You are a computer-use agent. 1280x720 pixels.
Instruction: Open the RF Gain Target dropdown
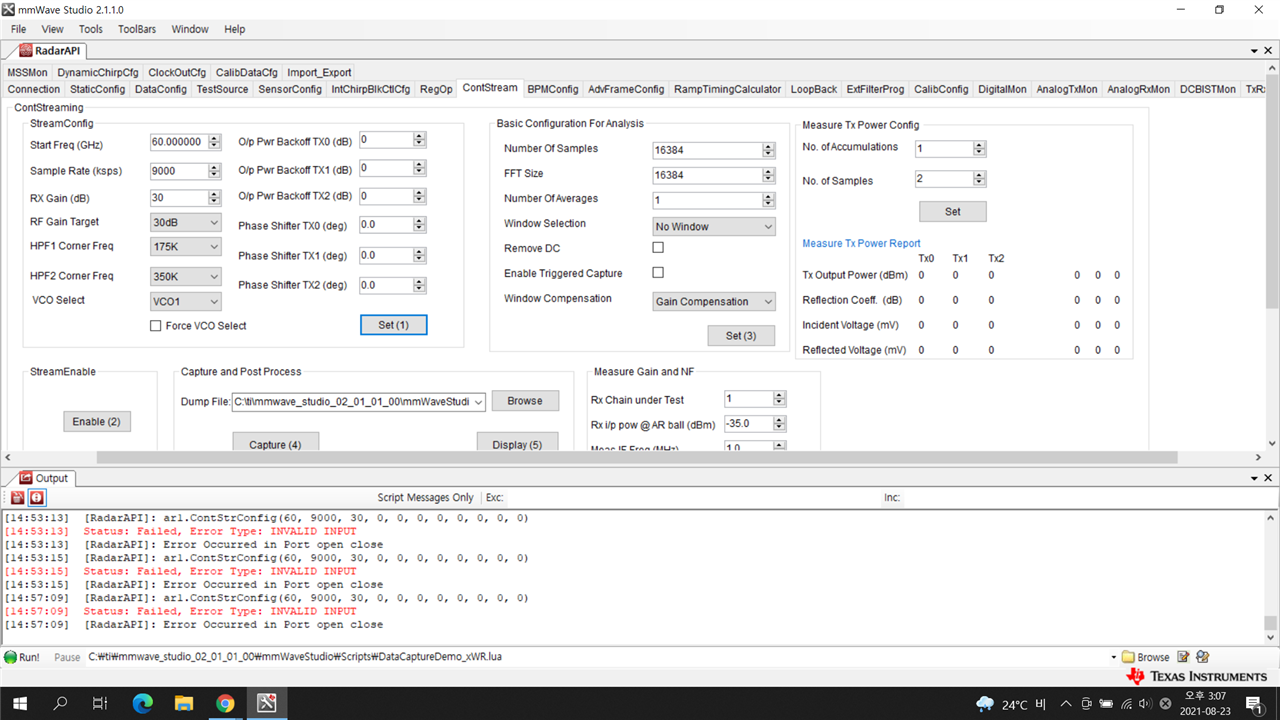pos(186,222)
